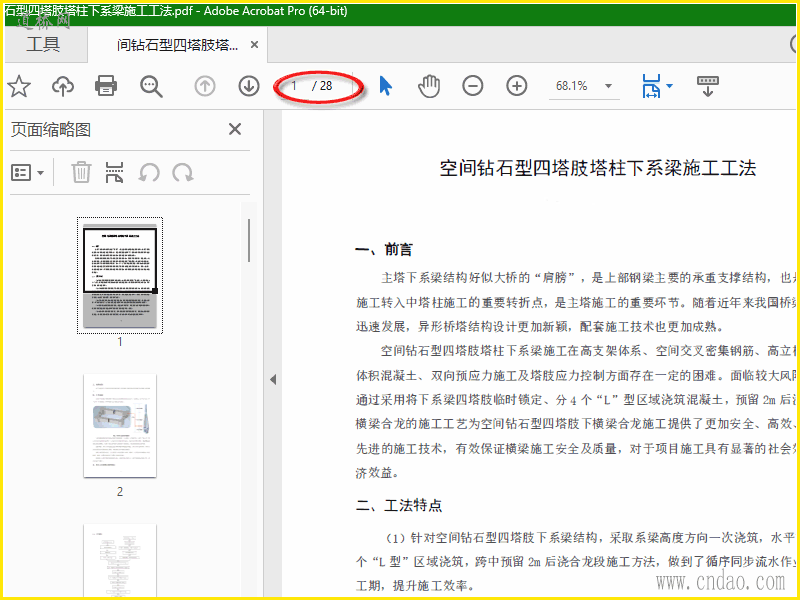The image size is (800, 600).
Task: Click the bookmark star icon
Action: click(x=19, y=86)
